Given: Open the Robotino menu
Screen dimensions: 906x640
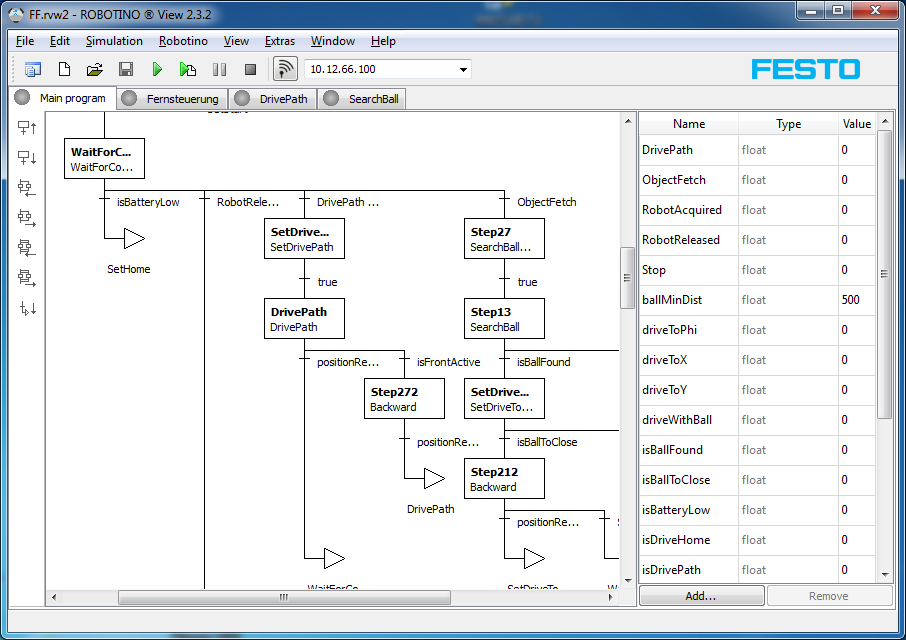Looking at the screenshot, I should pyautogui.click(x=183, y=41).
